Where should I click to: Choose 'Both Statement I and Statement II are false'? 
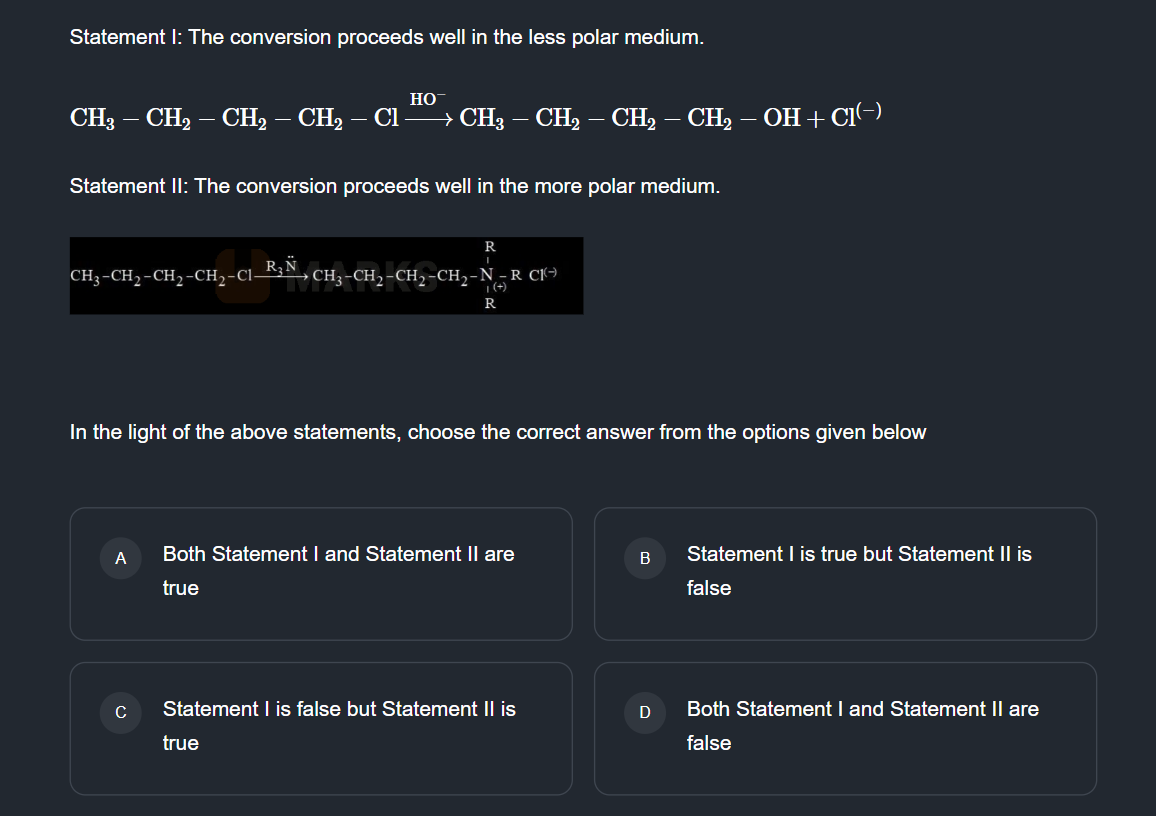[x=862, y=725]
